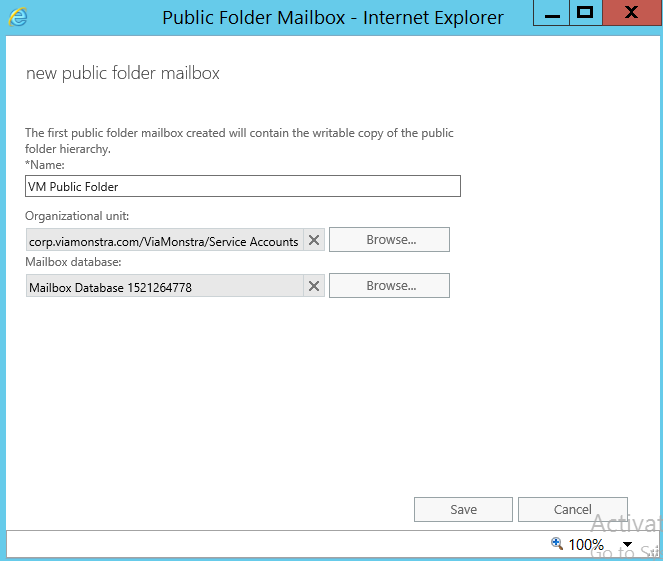Open the zoom level dropdown arrow
Screen dimensions: 663x561
click(627, 545)
